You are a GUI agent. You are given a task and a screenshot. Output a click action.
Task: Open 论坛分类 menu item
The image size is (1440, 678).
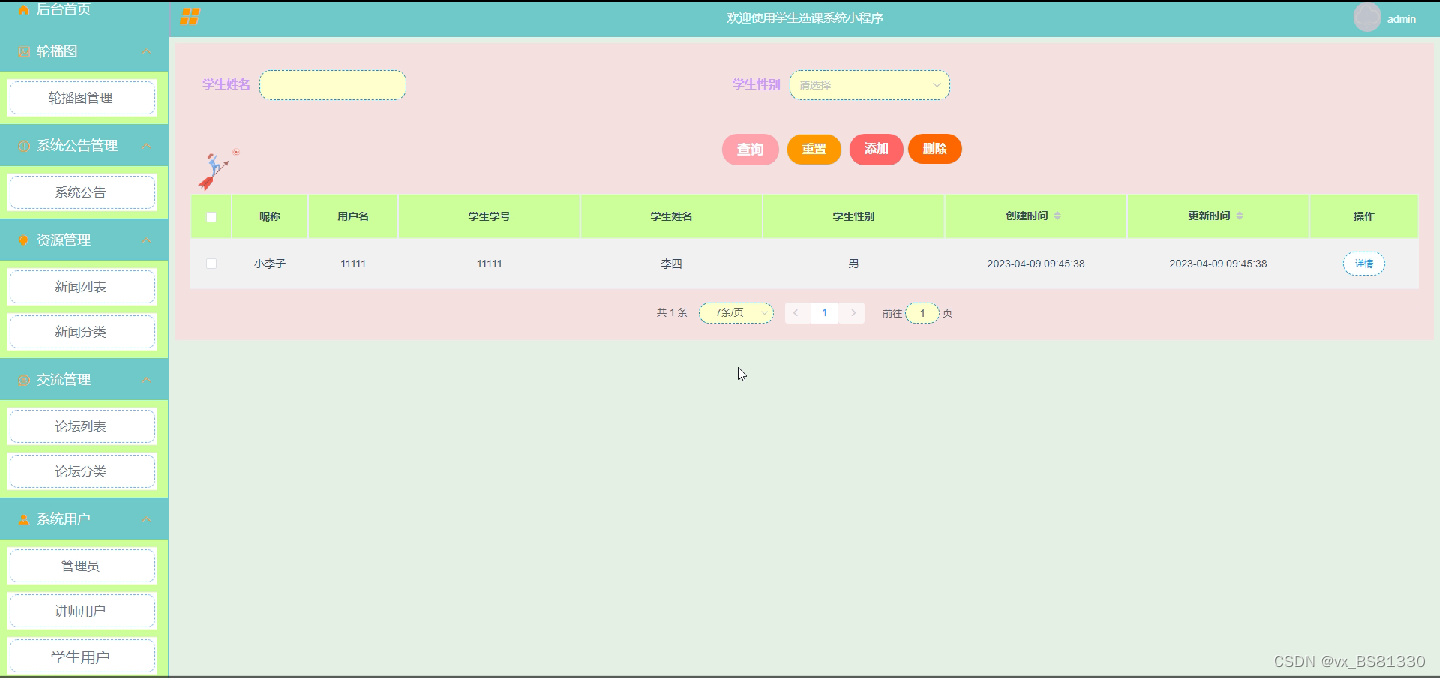tap(81, 471)
